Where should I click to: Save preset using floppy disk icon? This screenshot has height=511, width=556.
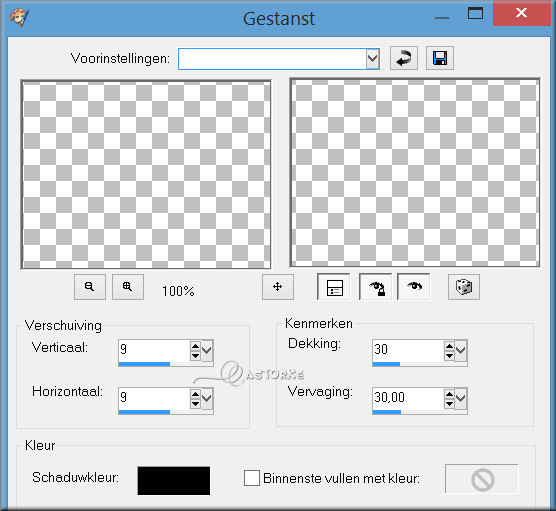coord(440,58)
